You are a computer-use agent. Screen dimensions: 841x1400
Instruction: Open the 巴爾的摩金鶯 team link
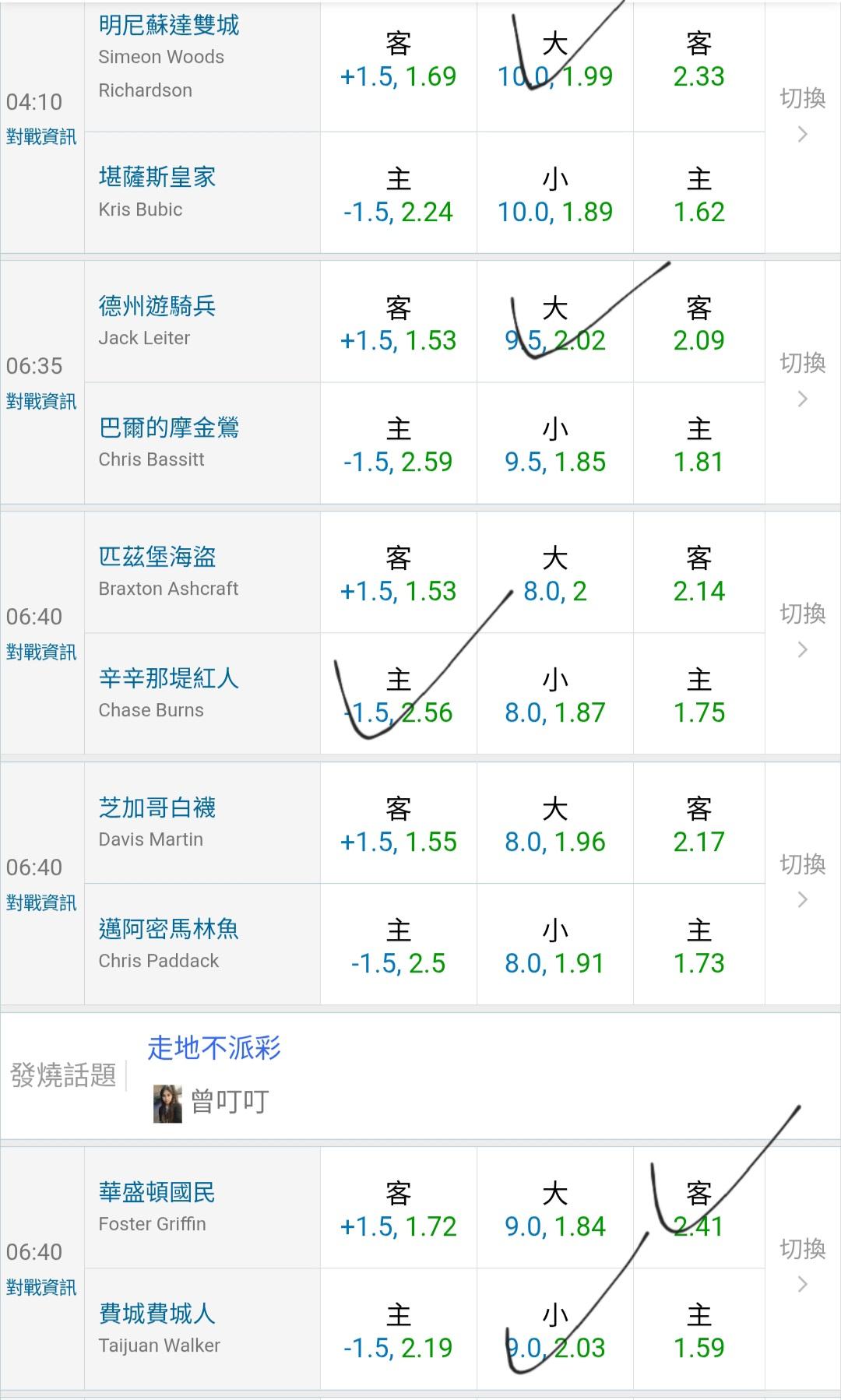169,427
